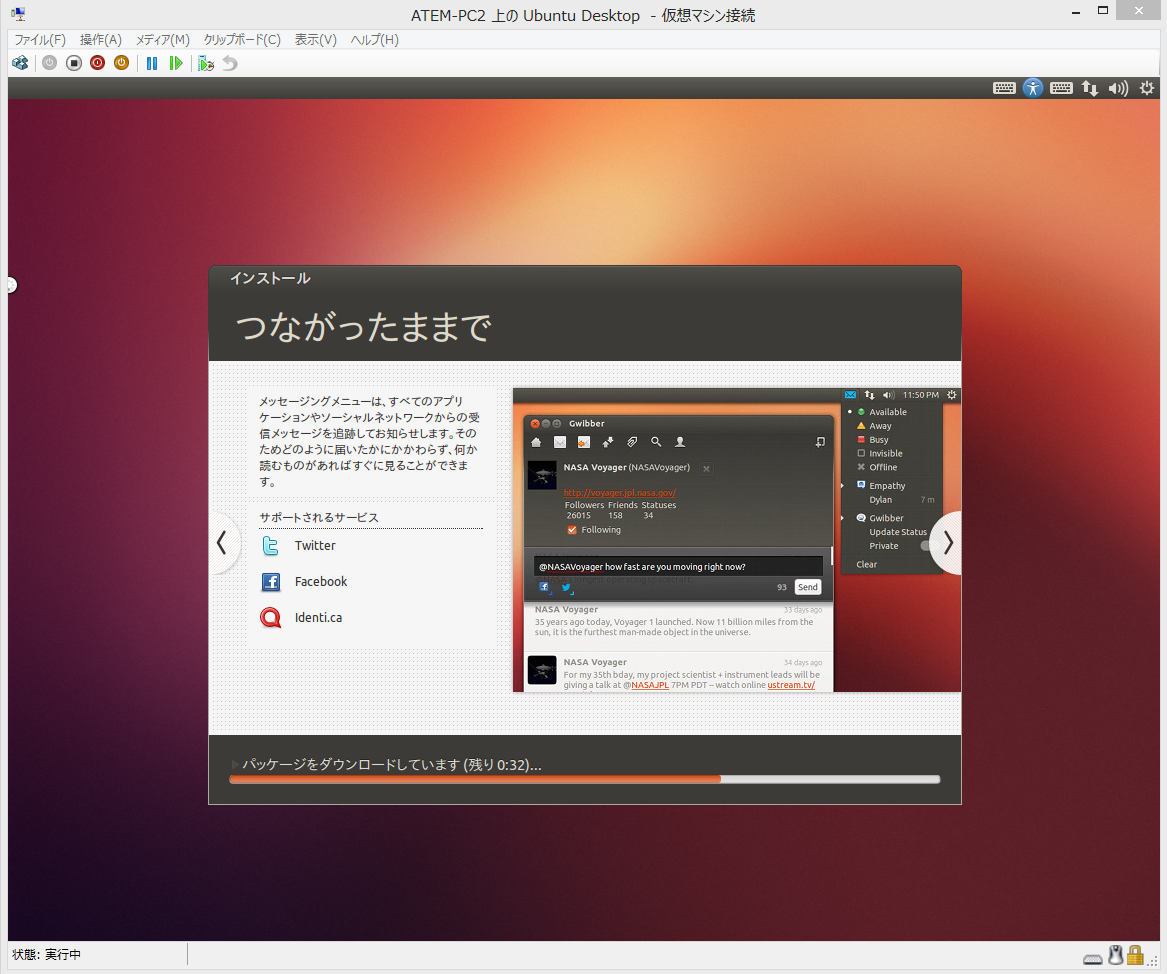Viewport: 1167px width, 974px height.
Task: Open the メディア(M) menu
Action: (x=162, y=39)
